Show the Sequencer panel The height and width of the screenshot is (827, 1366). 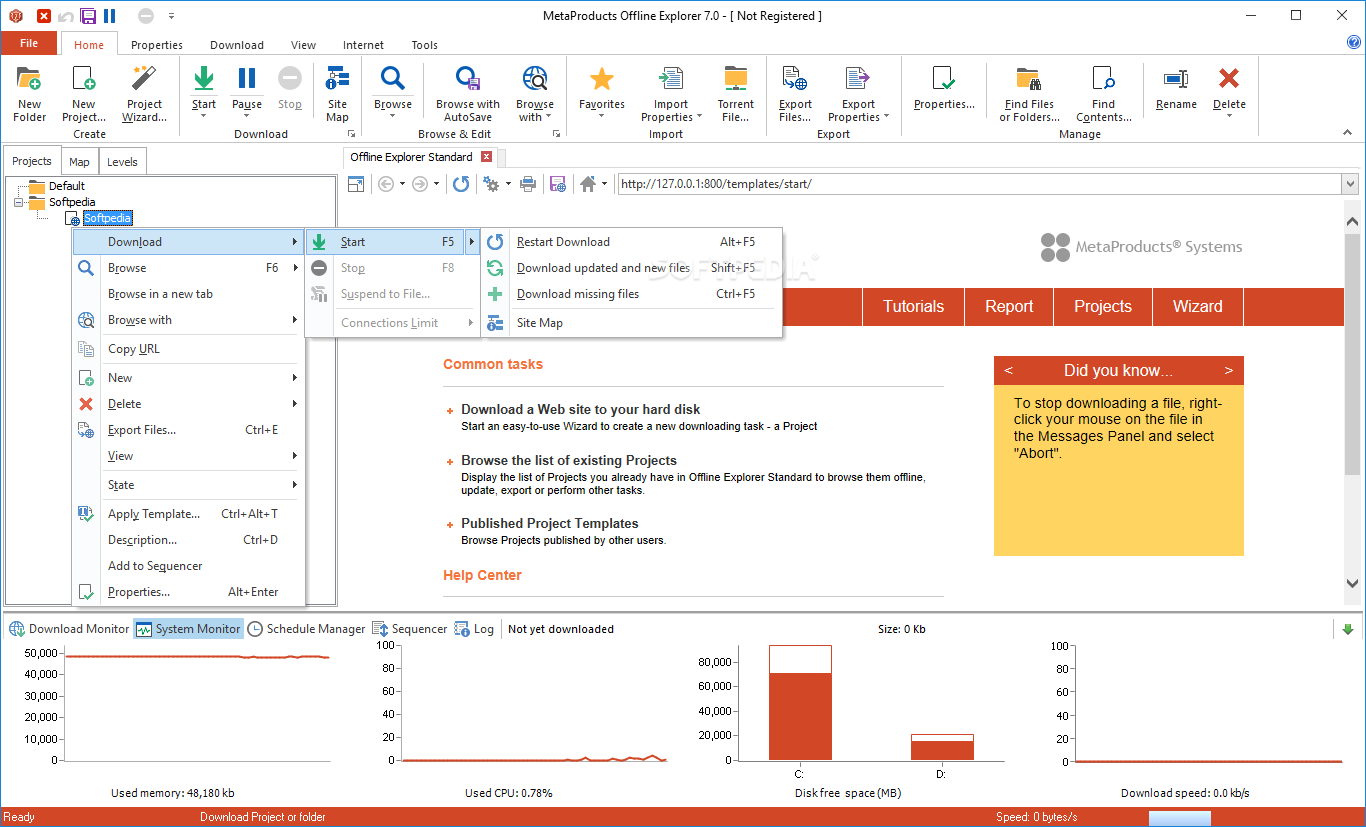[410, 629]
